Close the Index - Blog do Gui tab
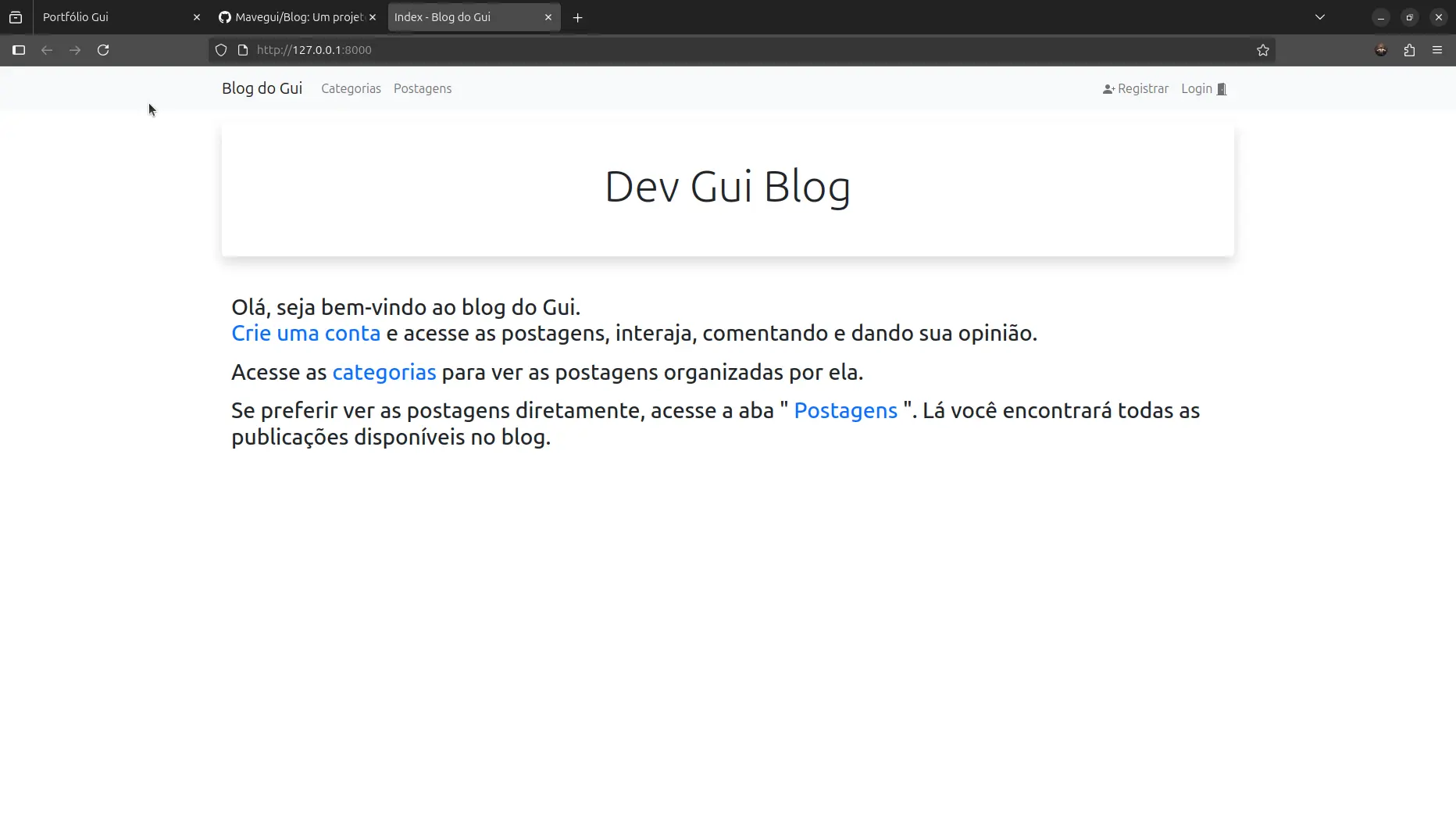Viewport: 1456px width, 819px height. (548, 17)
